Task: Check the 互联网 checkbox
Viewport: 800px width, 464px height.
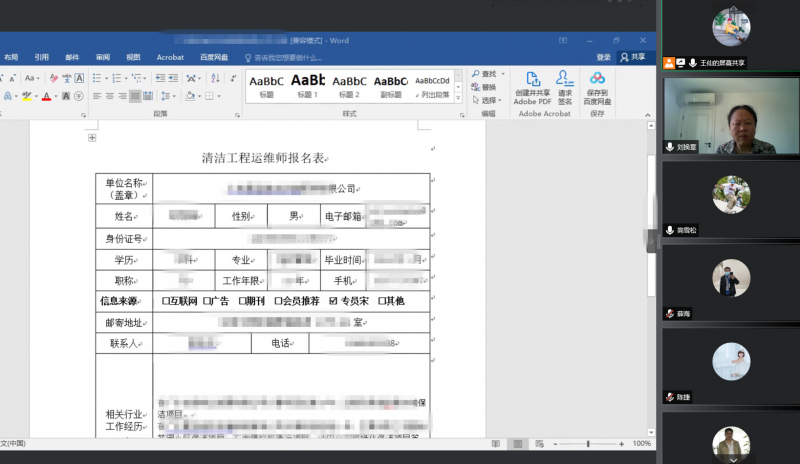Action: pos(165,301)
